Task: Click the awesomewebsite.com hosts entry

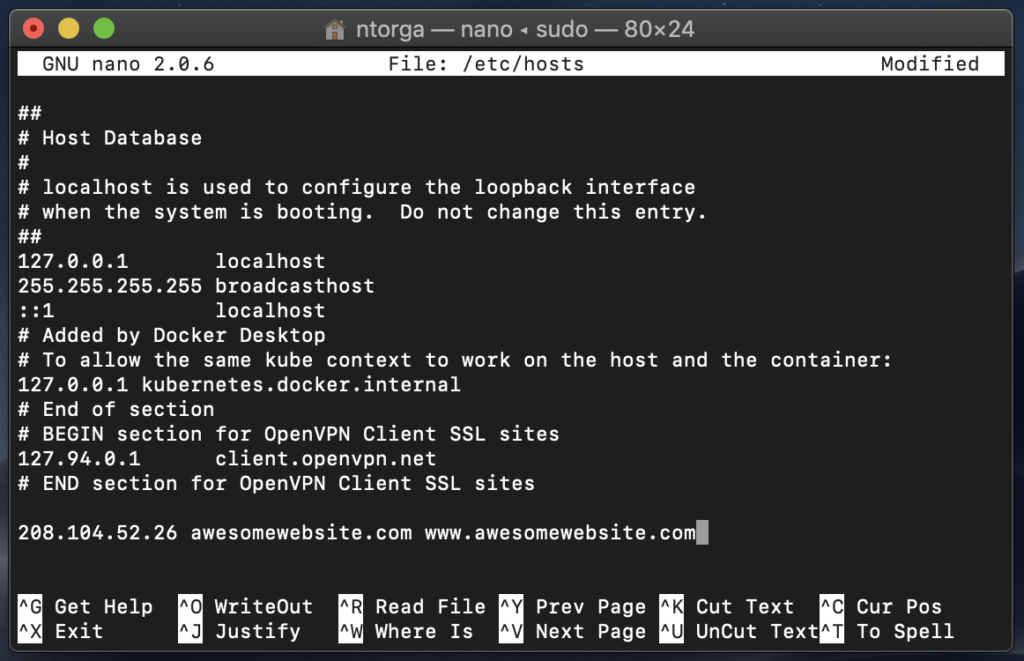Action: tap(300, 532)
